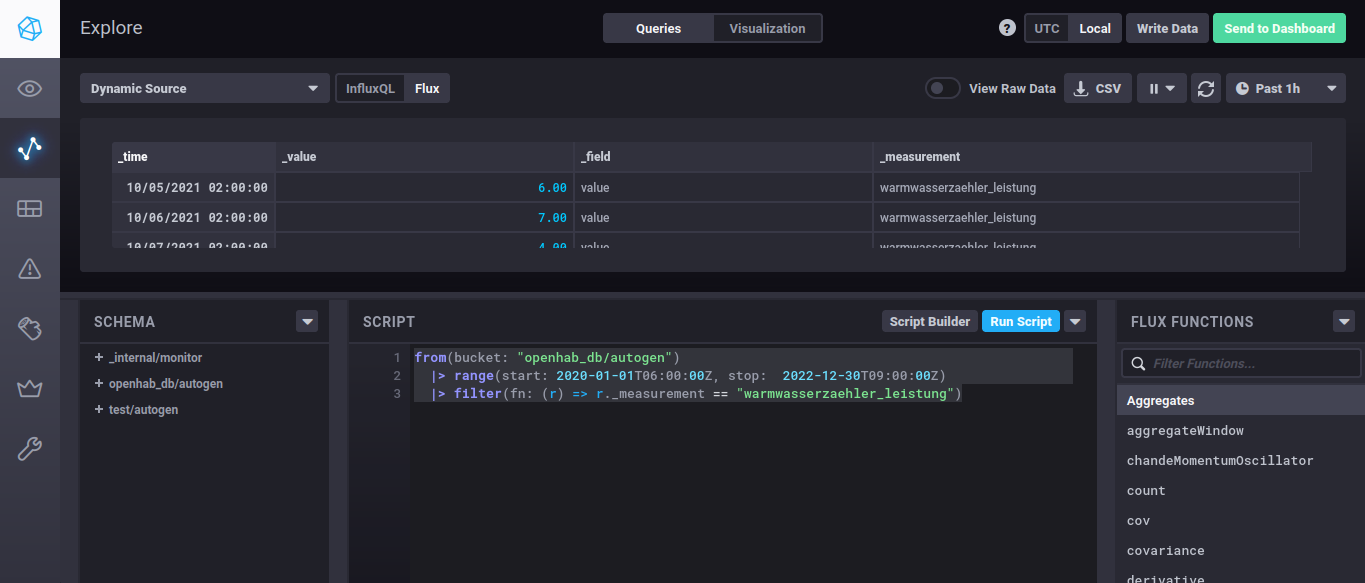Open the Past 1h time range dropdown
The width and height of the screenshot is (1365, 583).
click(1285, 88)
